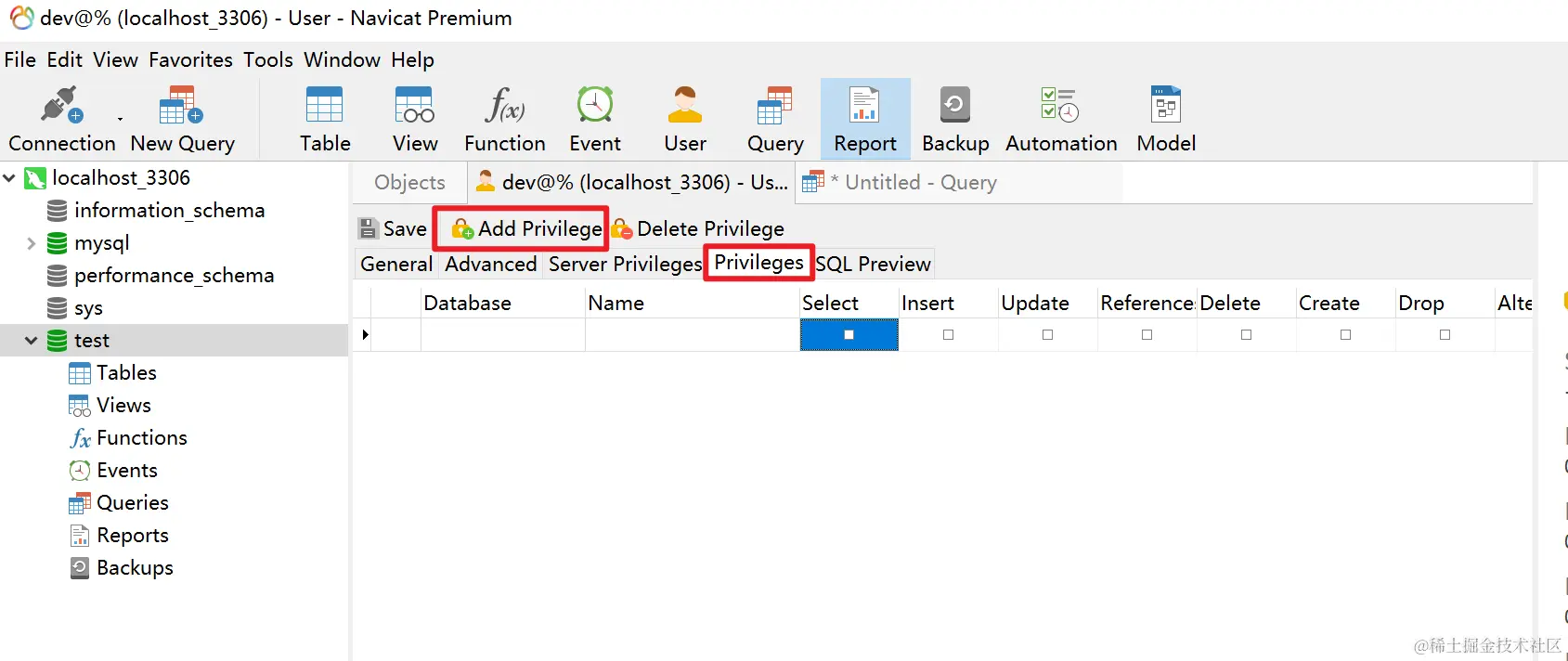Switch to the Objects tab
1568x661 pixels.
tap(409, 183)
